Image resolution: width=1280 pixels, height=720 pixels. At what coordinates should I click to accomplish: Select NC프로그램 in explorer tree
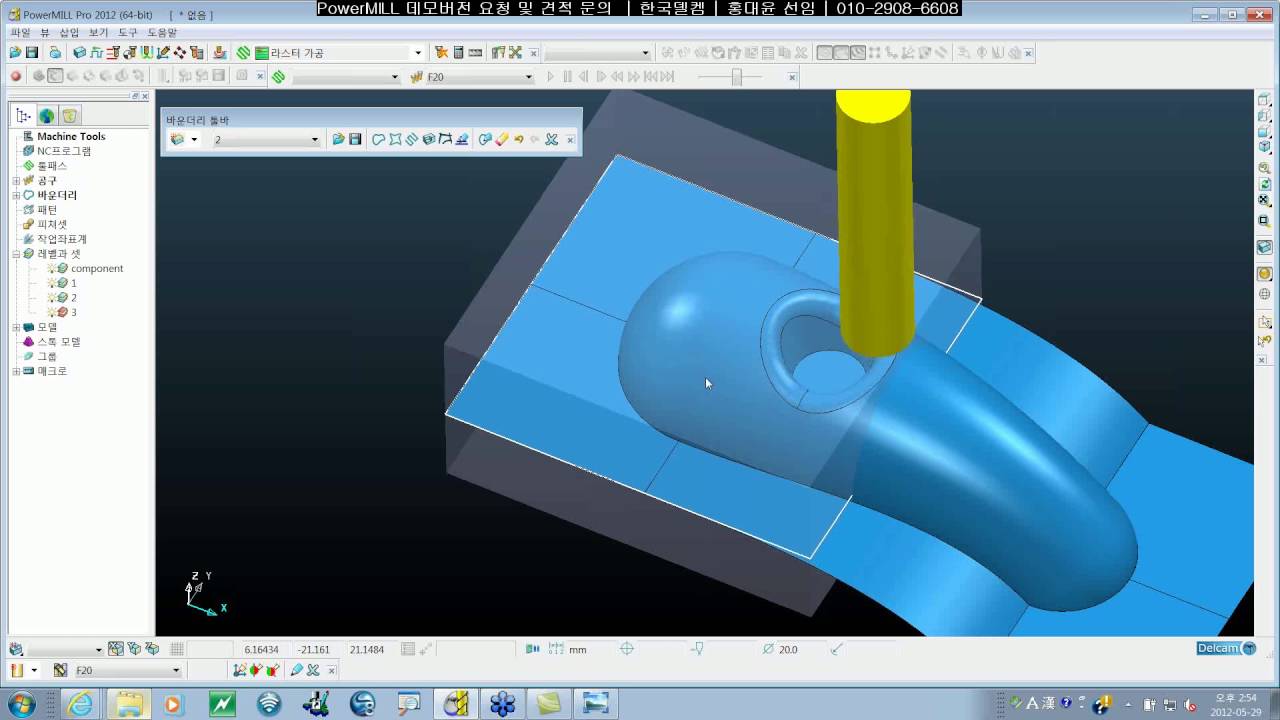64,151
